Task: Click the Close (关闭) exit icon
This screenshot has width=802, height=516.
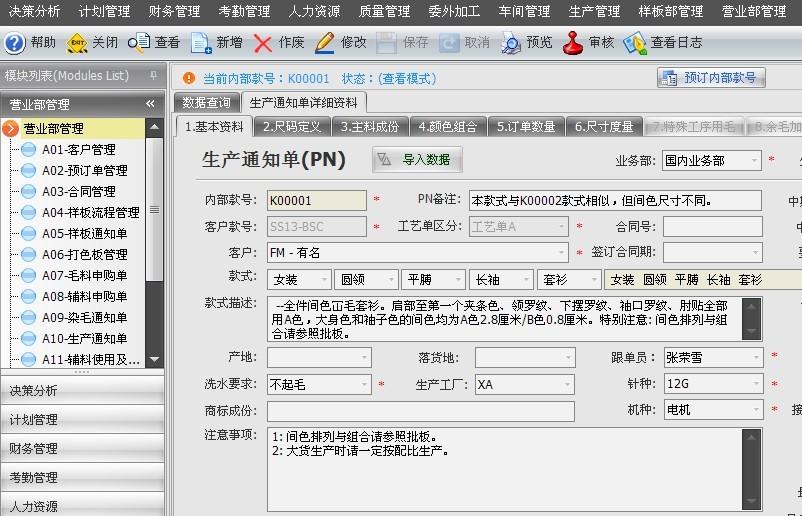Action: pos(76,43)
